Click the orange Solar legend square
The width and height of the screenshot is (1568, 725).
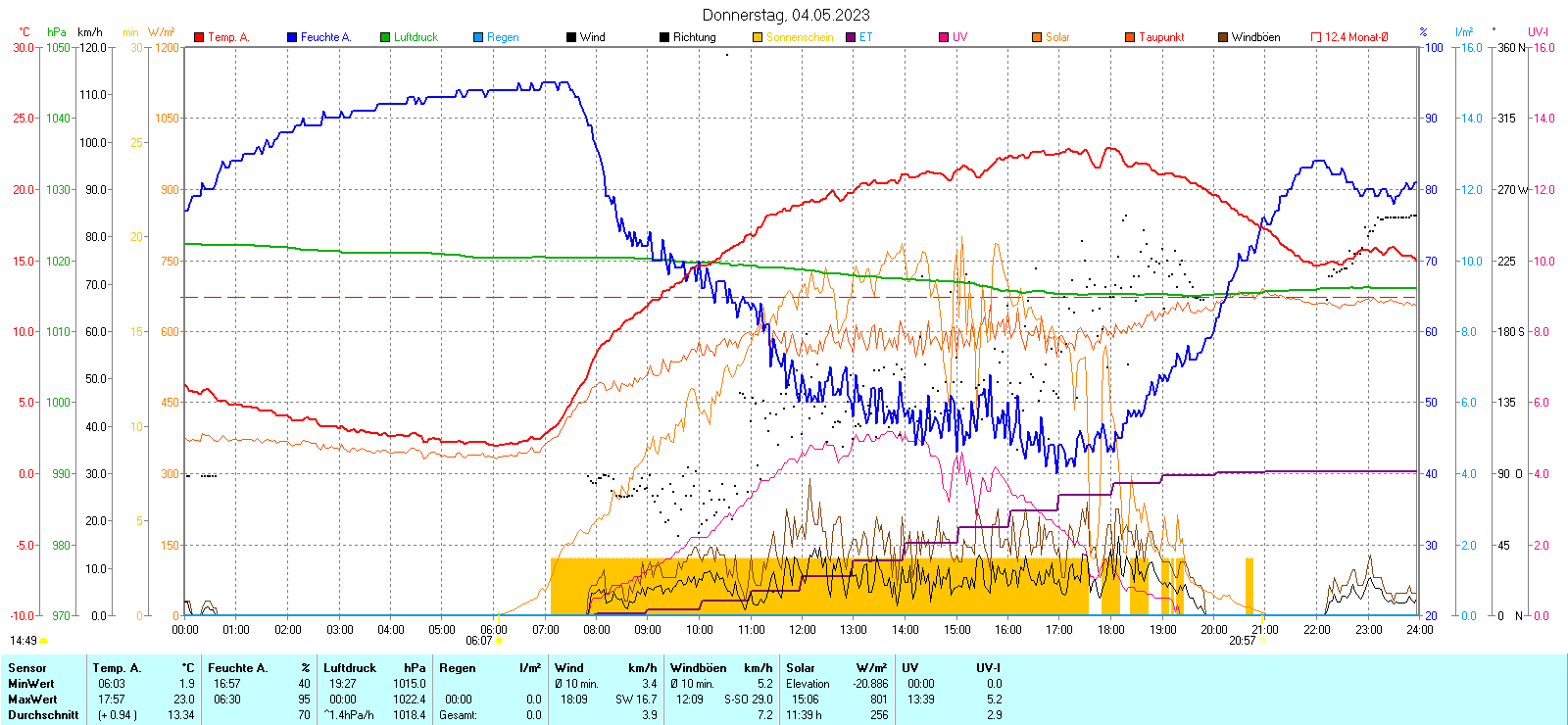[x=1037, y=37]
